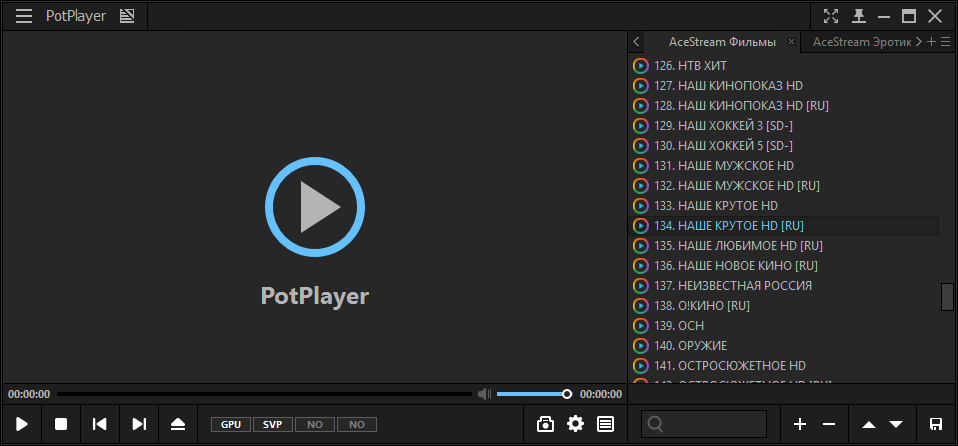The height and width of the screenshot is (446, 958).
Task: Capture a screenshot with the camera icon
Action: pos(545,424)
